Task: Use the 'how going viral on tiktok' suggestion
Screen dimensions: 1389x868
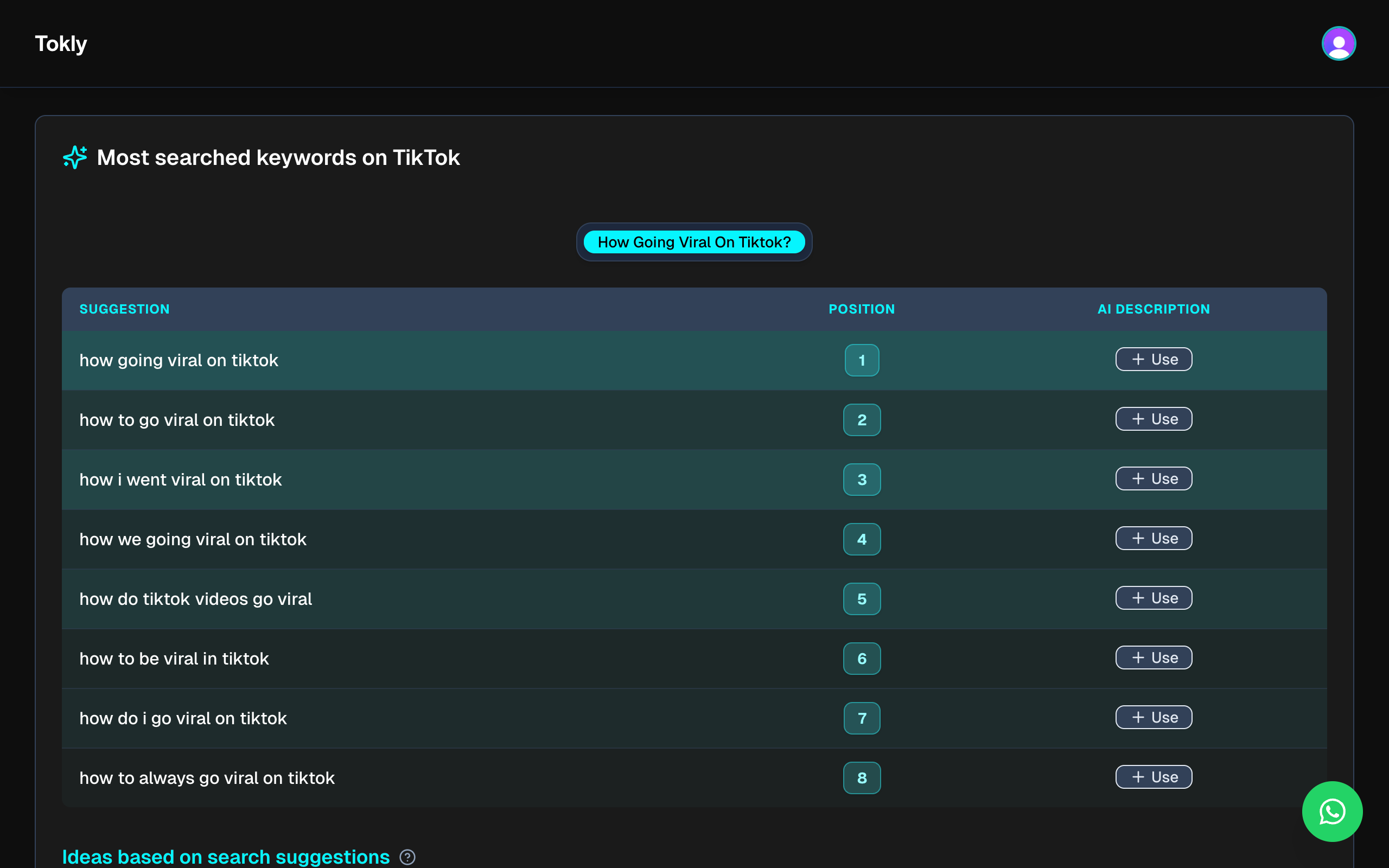Action: (x=1154, y=359)
